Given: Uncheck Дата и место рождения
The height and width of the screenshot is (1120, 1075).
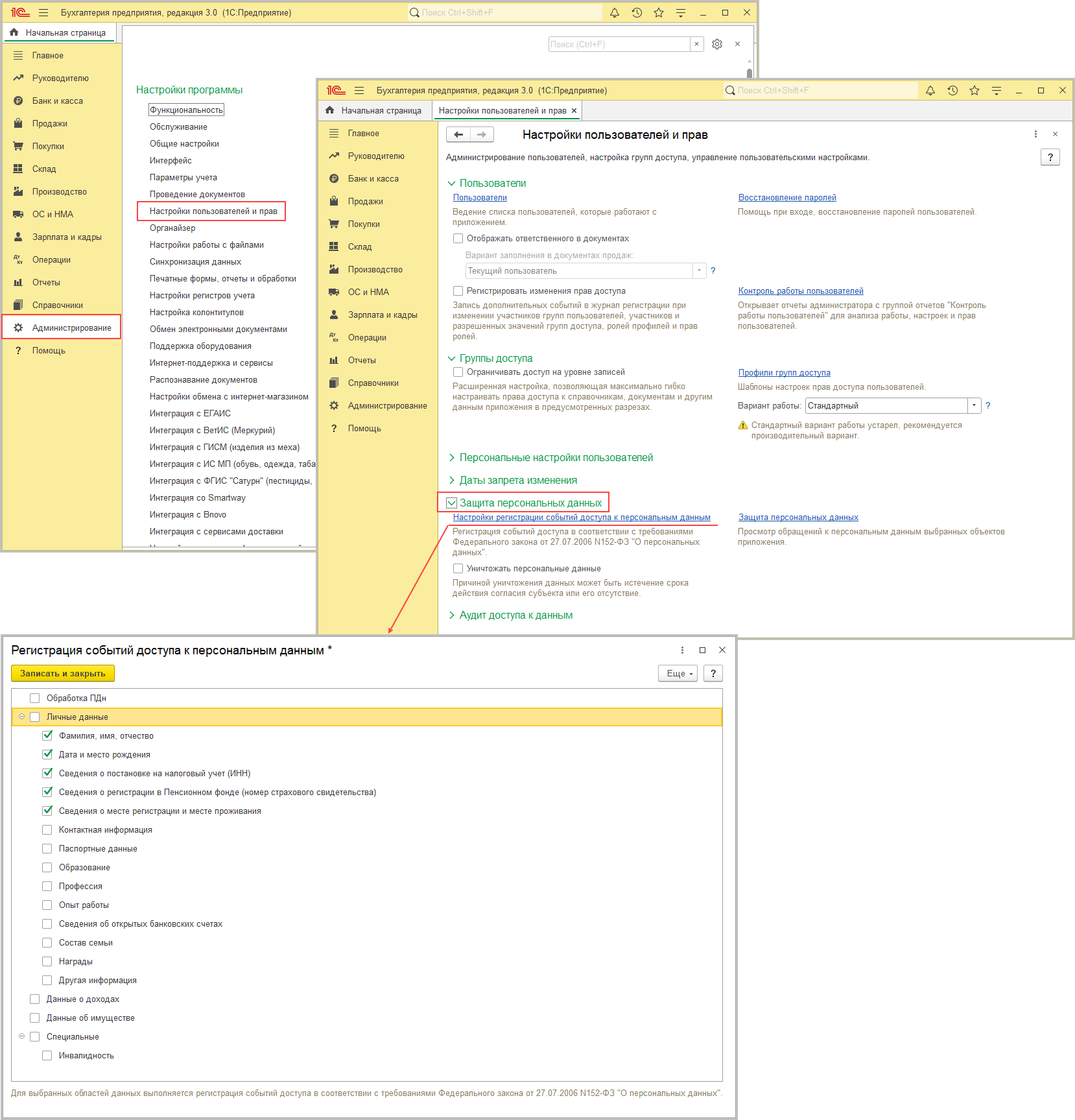Looking at the screenshot, I should (x=47, y=755).
